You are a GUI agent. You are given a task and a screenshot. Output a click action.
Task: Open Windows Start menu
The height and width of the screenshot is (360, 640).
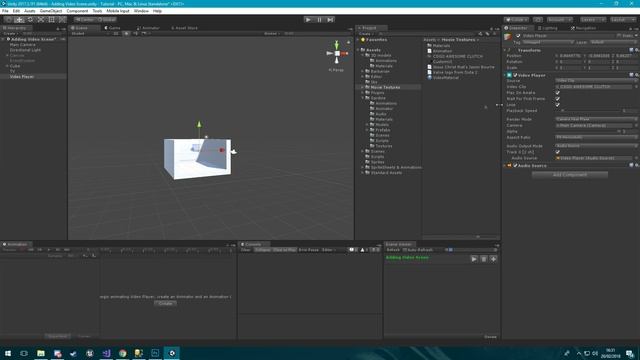pyautogui.click(x=8, y=353)
